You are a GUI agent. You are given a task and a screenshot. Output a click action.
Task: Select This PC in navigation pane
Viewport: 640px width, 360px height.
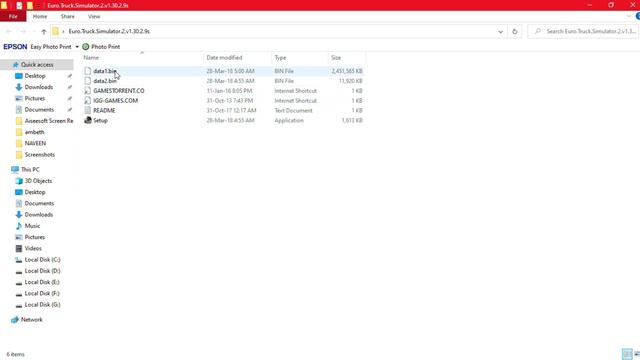click(30, 169)
